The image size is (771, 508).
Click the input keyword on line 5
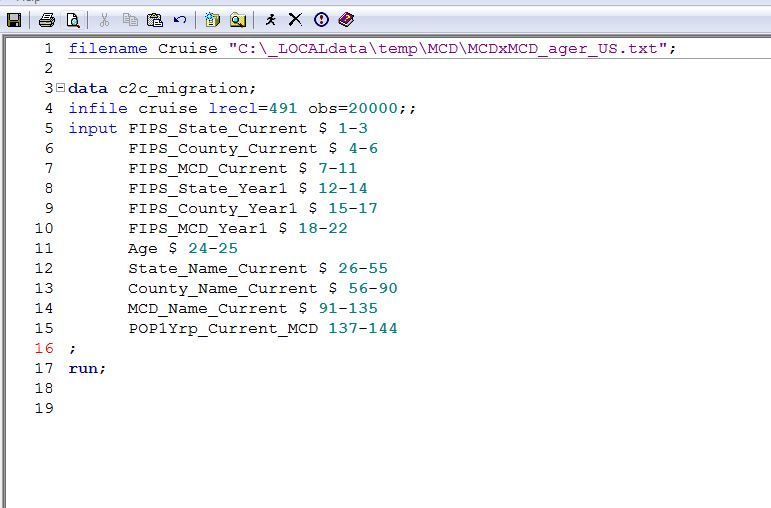pyautogui.click(x=93, y=128)
